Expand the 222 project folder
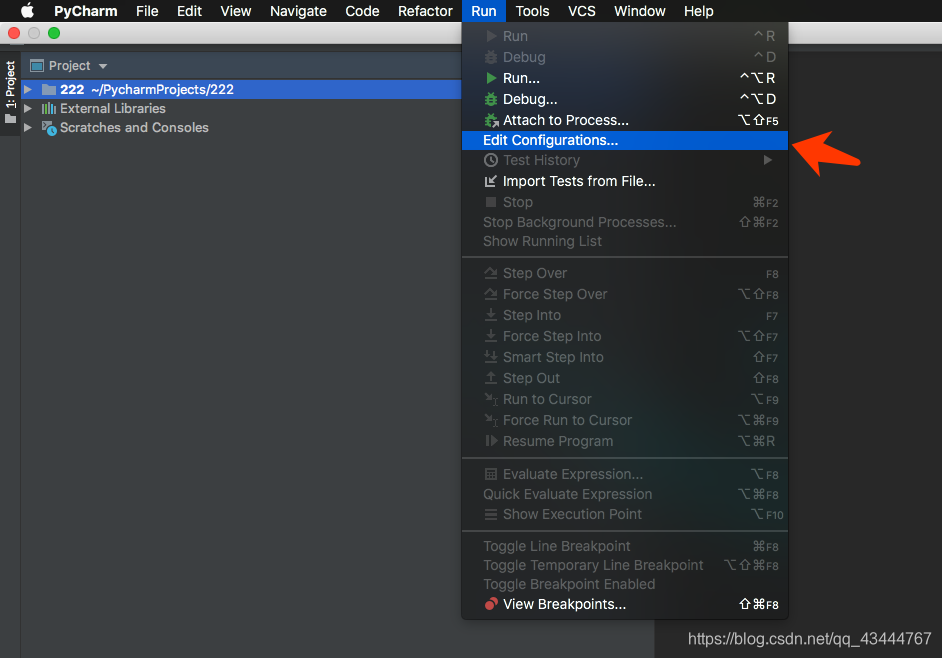 [28, 90]
